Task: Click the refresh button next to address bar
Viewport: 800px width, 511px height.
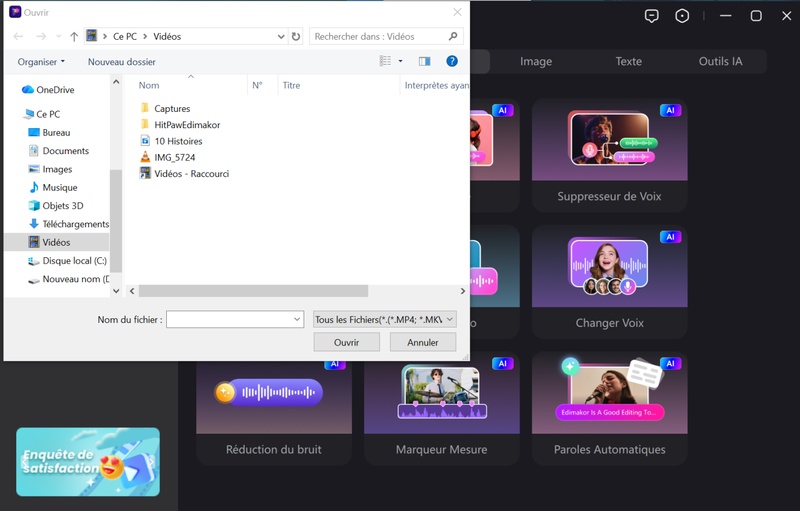Action: tap(296, 36)
